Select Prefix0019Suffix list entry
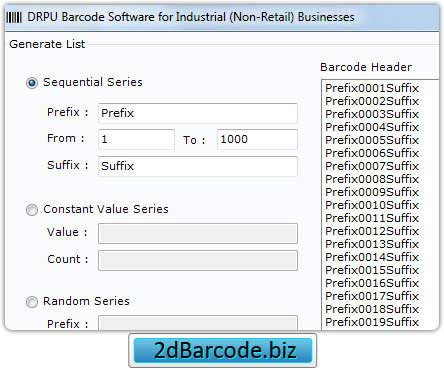This screenshot has height=368, width=444. tap(372, 322)
